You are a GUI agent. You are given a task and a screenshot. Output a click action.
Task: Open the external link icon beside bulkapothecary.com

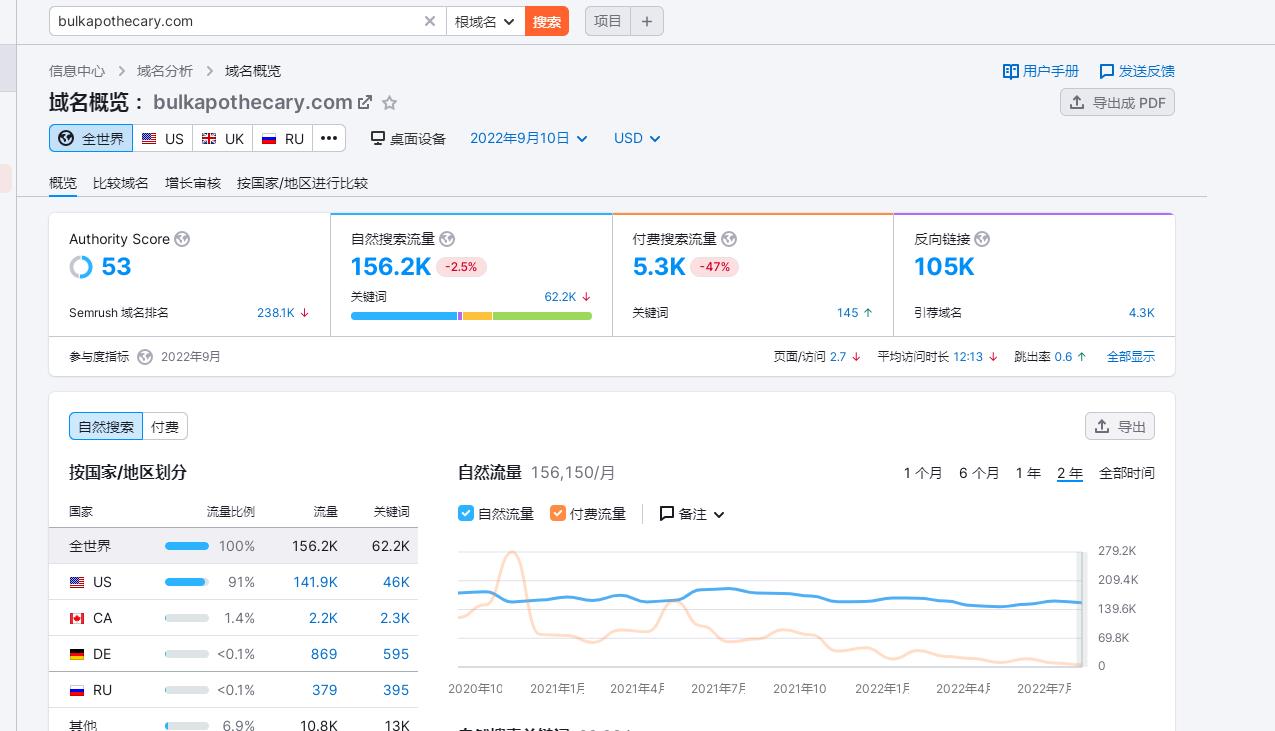click(365, 102)
